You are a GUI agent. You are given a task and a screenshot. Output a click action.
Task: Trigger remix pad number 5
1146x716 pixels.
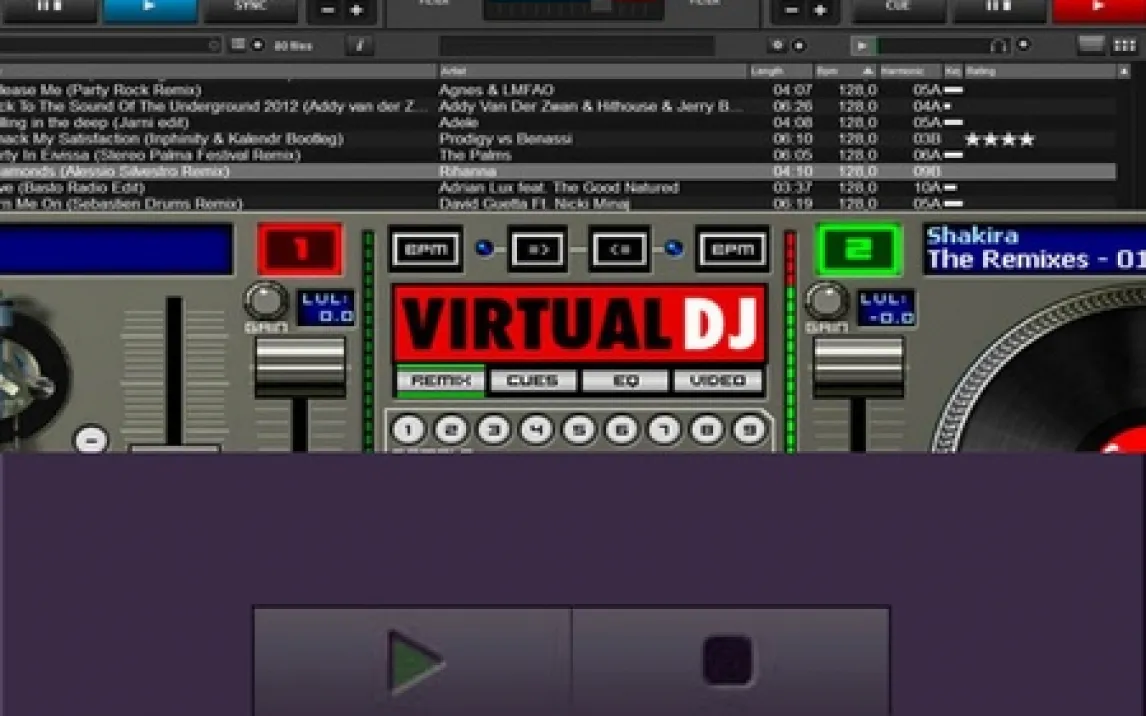[x=579, y=430]
